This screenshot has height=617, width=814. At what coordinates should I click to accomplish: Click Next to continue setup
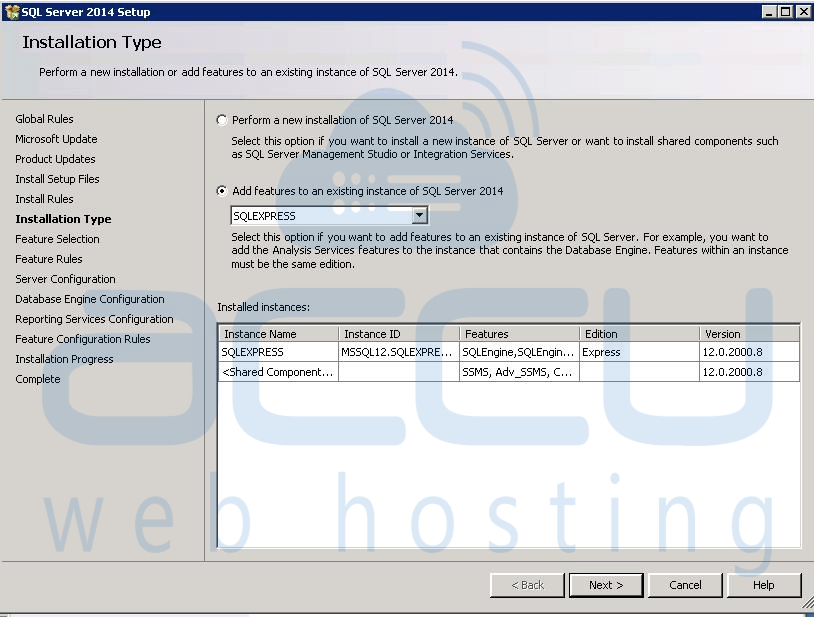(x=606, y=585)
